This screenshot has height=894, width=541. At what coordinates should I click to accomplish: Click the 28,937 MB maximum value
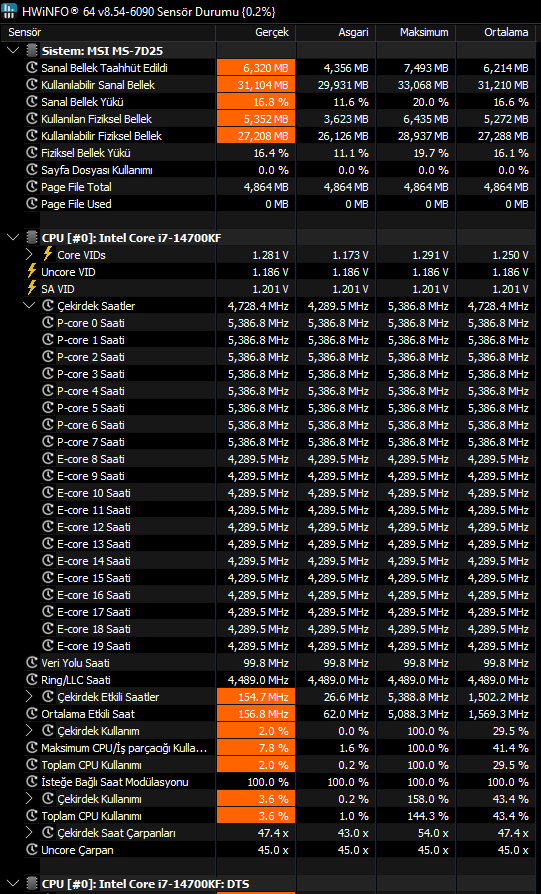[x=424, y=136]
